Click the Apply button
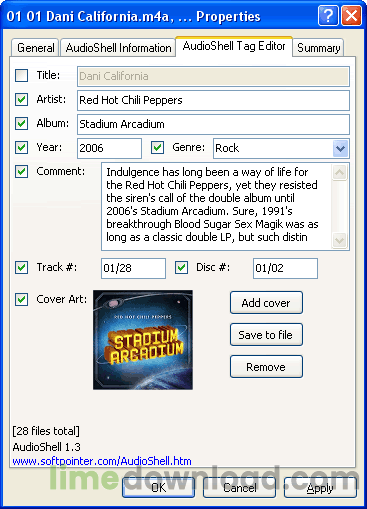367x509 pixels. pyautogui.click(x=320, y=488)
